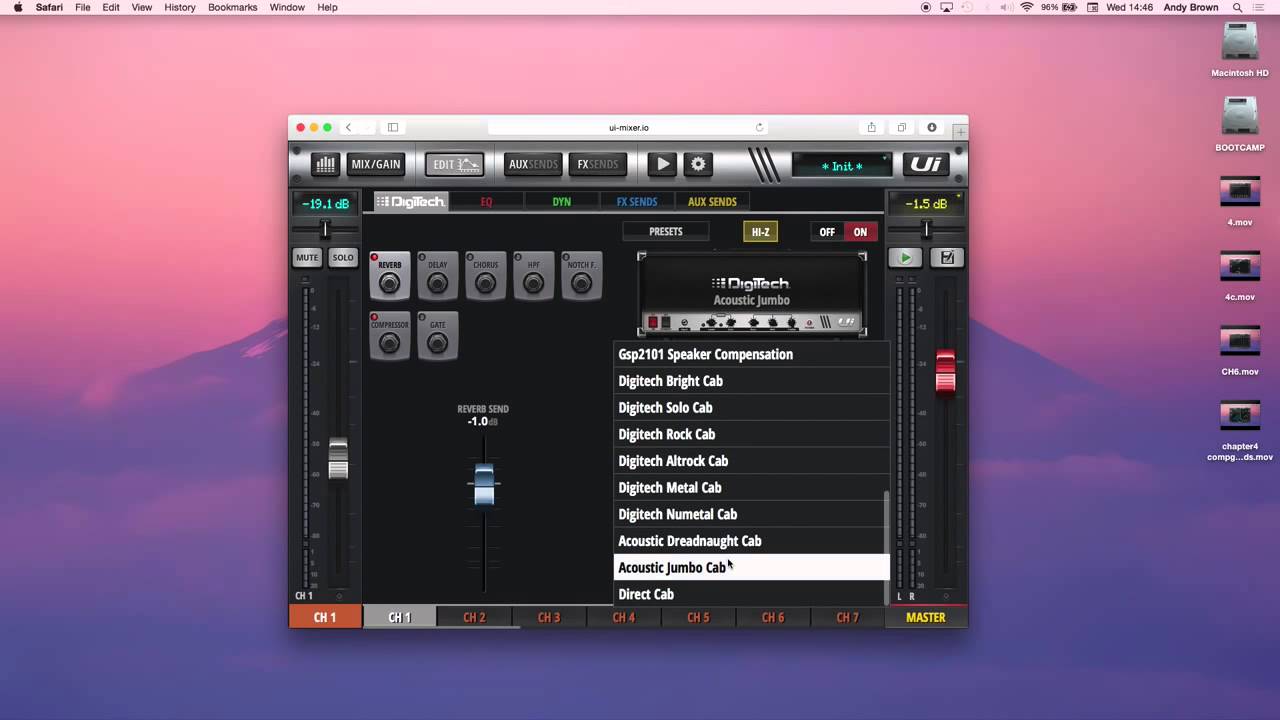Image resolution: width=1280 pixels, height=720 pixels.
Task: Click Safari back arrow button
Action: coord(348,127)
